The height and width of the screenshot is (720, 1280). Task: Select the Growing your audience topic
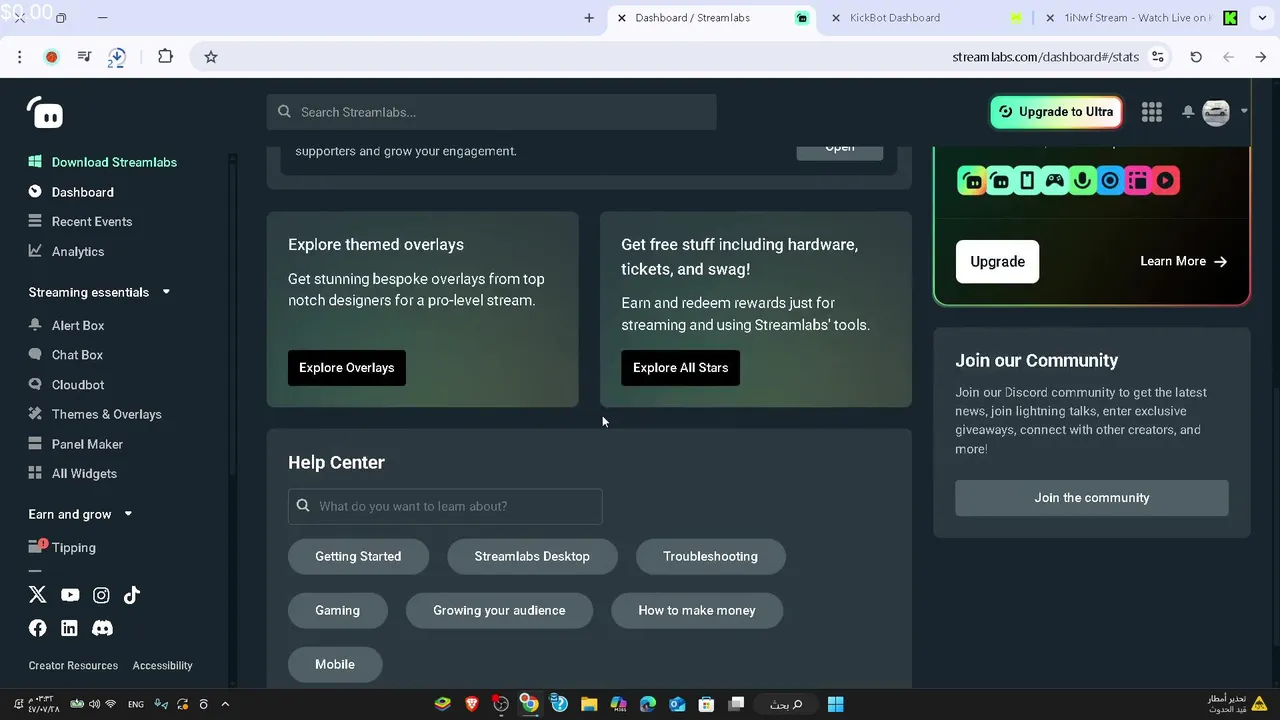click(x=499, y=610)
